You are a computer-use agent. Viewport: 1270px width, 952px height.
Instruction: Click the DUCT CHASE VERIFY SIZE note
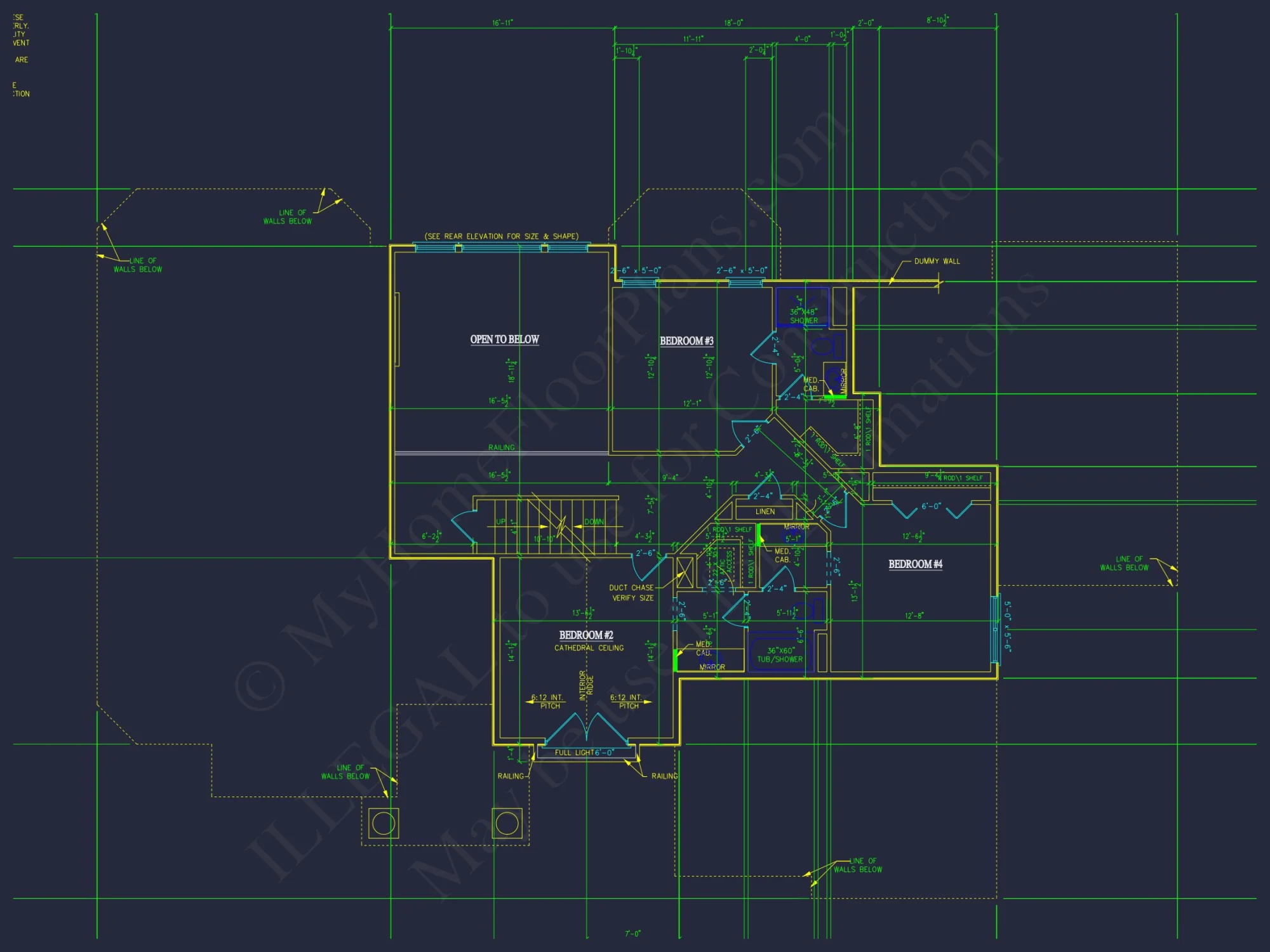tap(631, 593)
